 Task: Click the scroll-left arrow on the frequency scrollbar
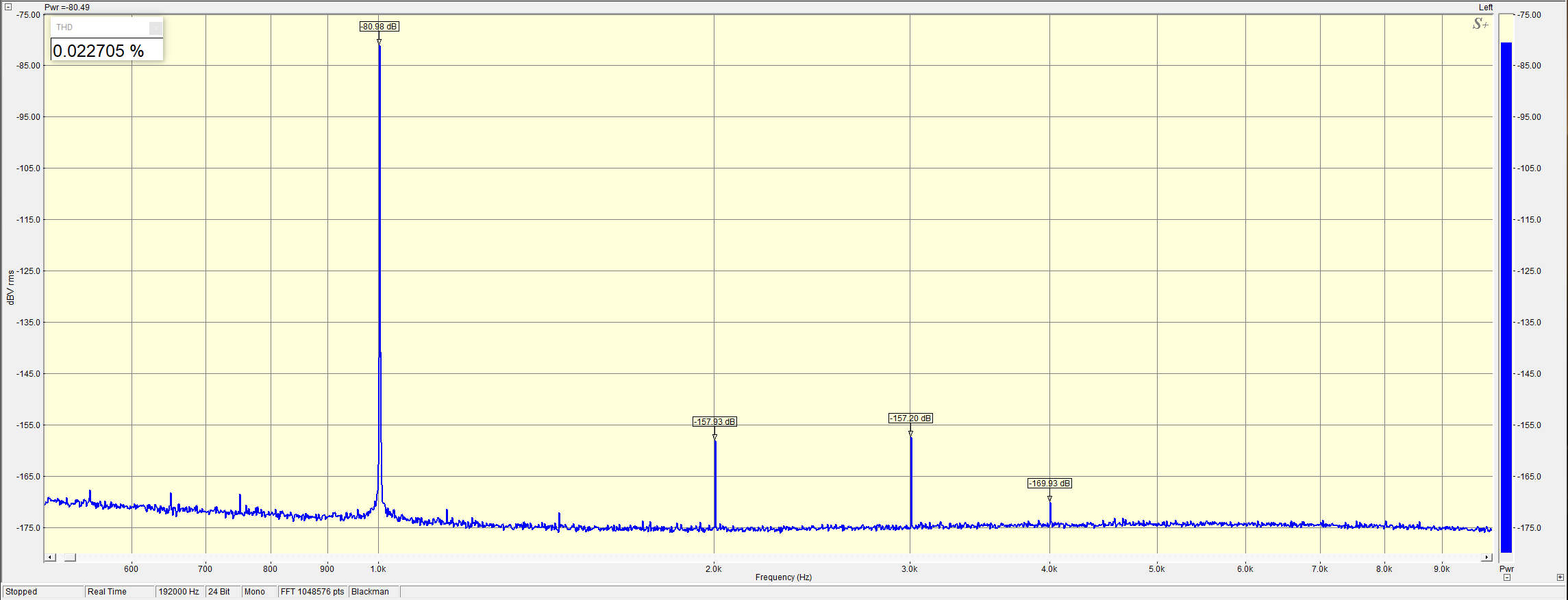49,558
